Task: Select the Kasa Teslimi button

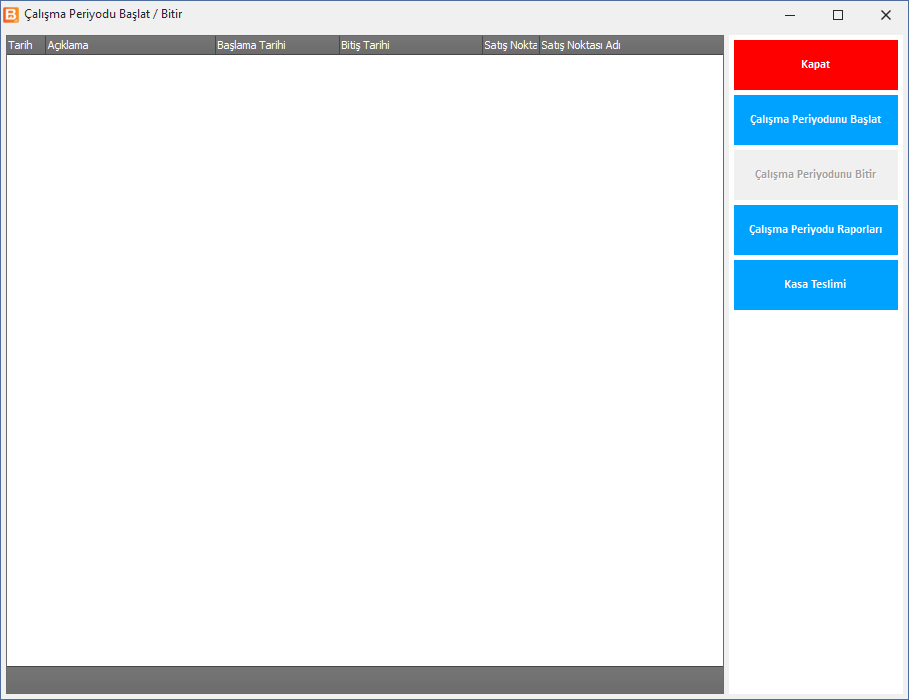Action: (x=816, y=285)
